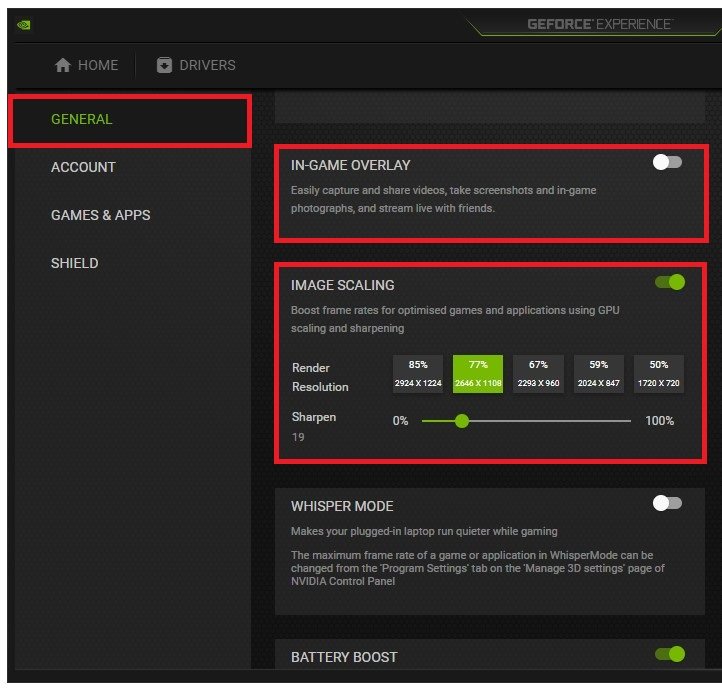Choose 77% render resolution 2646 X 1108
Viewport: 722px width, 693px height.
(x=478, y=374)
